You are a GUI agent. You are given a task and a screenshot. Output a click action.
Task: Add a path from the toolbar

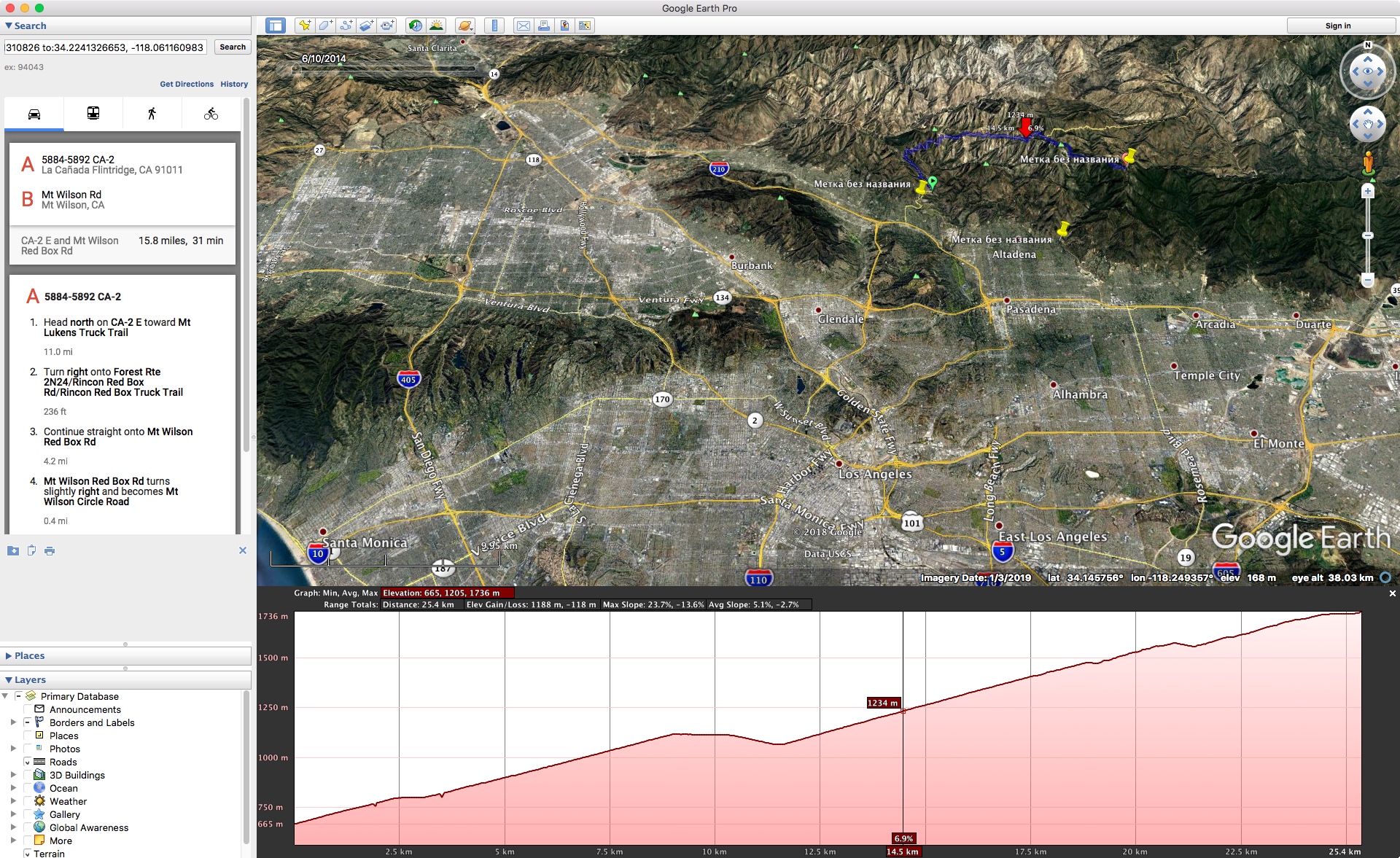(x=346, y=26)
